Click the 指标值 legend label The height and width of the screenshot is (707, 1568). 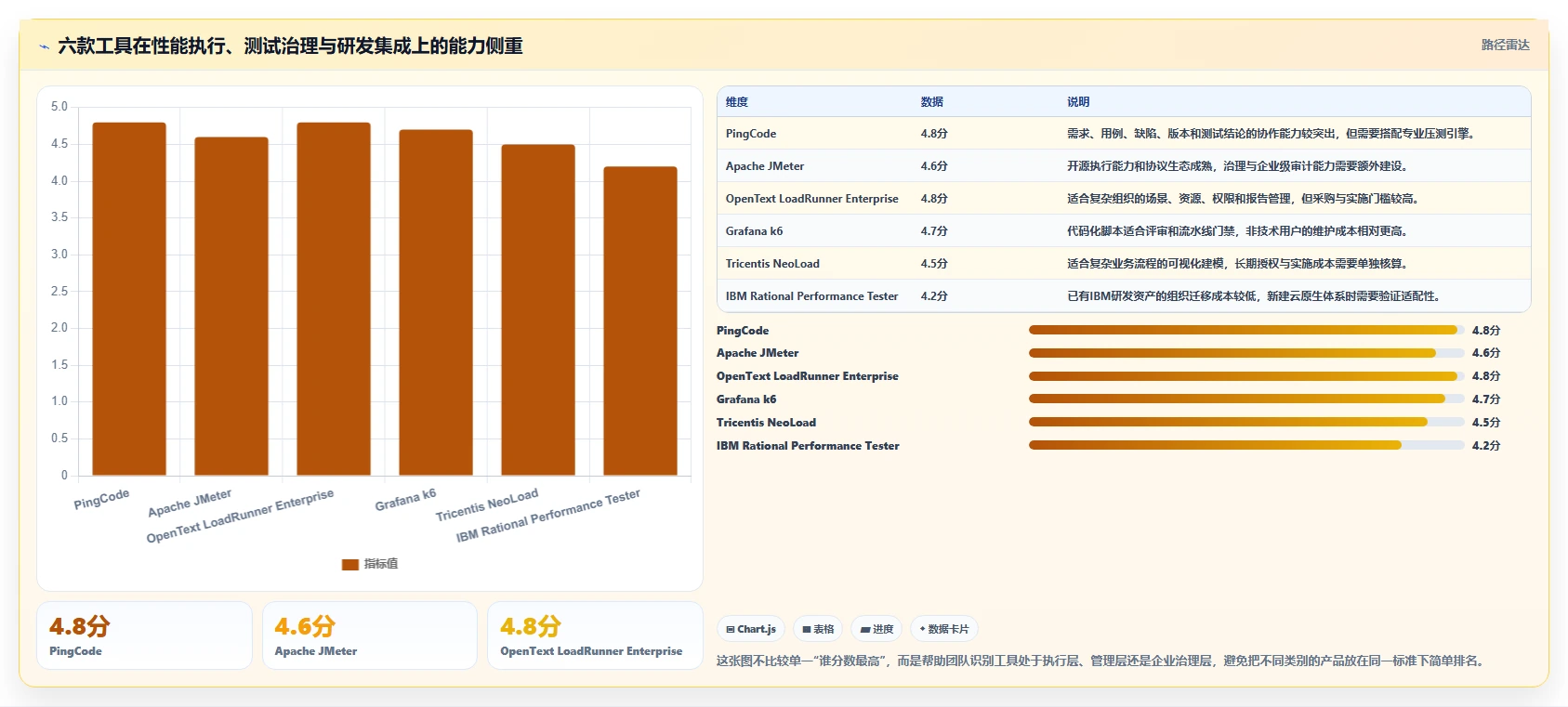381,564
